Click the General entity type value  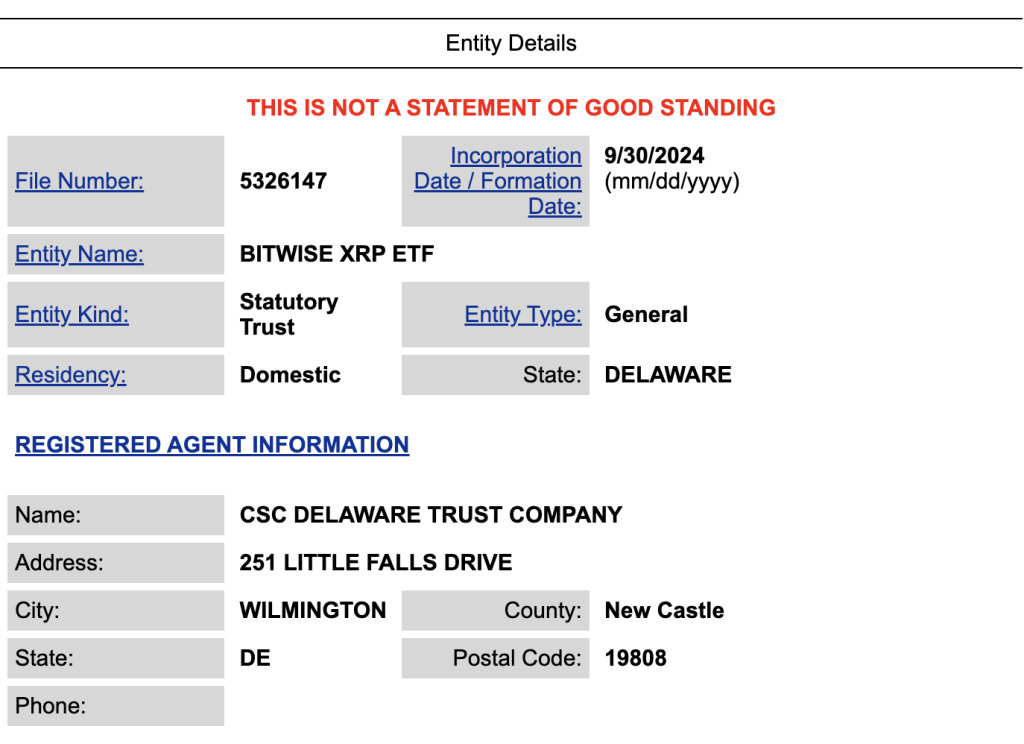coord(646,314)
